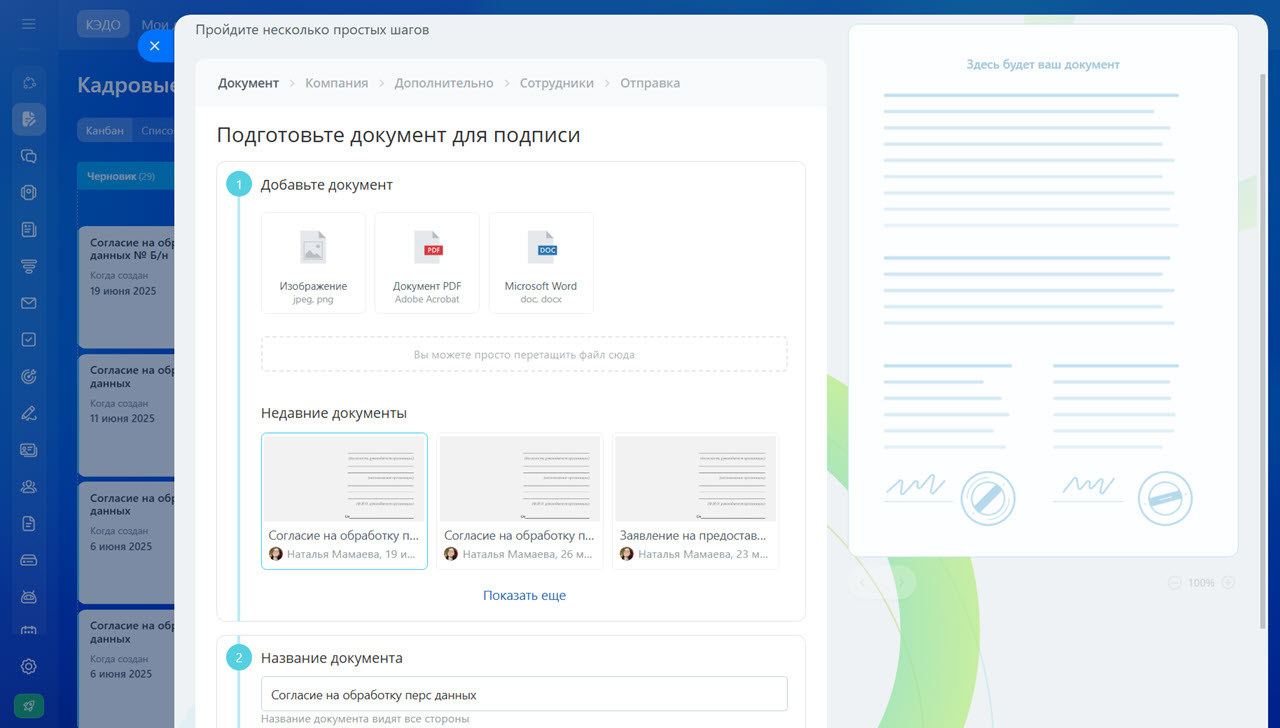Open the funnel CRM icon in the sidebar
This screenshot has width=1280, height=728.
point(29,266)
